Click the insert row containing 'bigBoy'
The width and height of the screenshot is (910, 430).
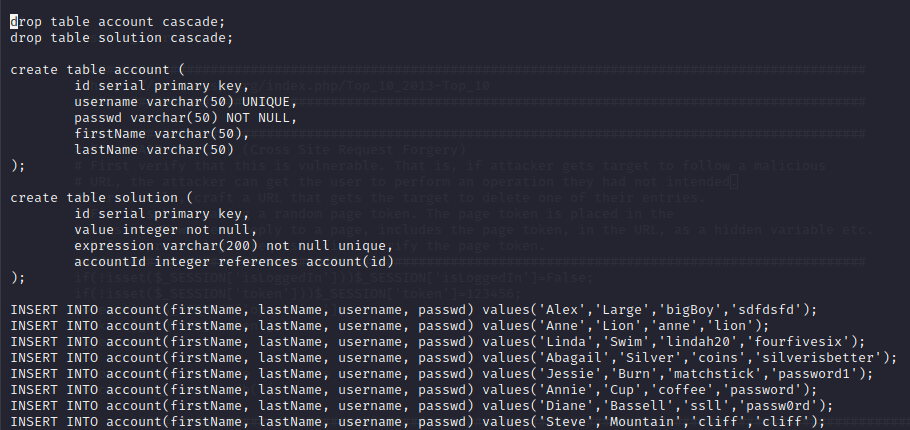(414, 309)
